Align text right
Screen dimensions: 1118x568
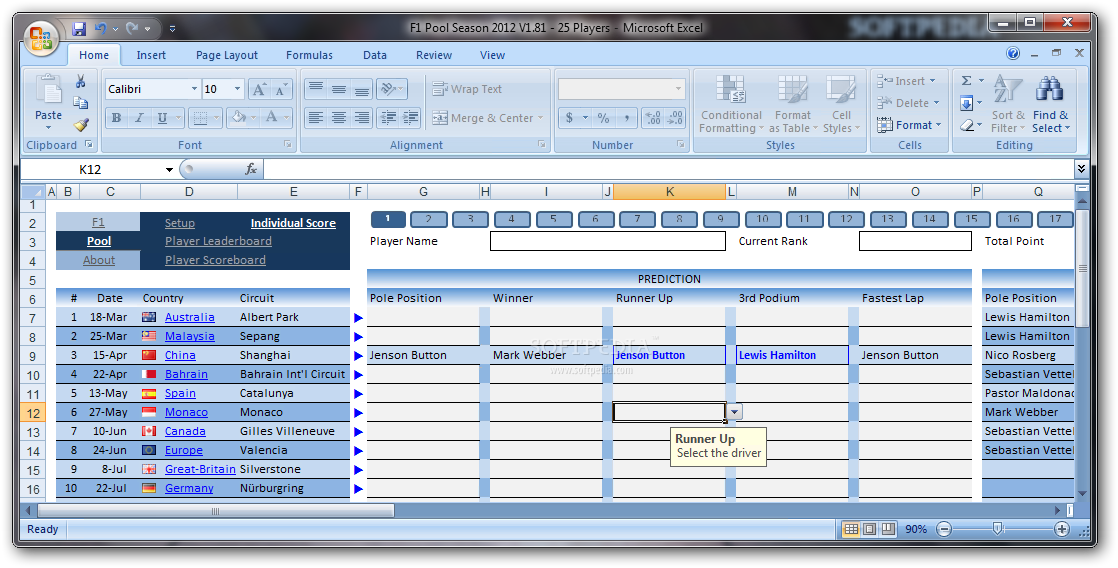pos(362,118)
